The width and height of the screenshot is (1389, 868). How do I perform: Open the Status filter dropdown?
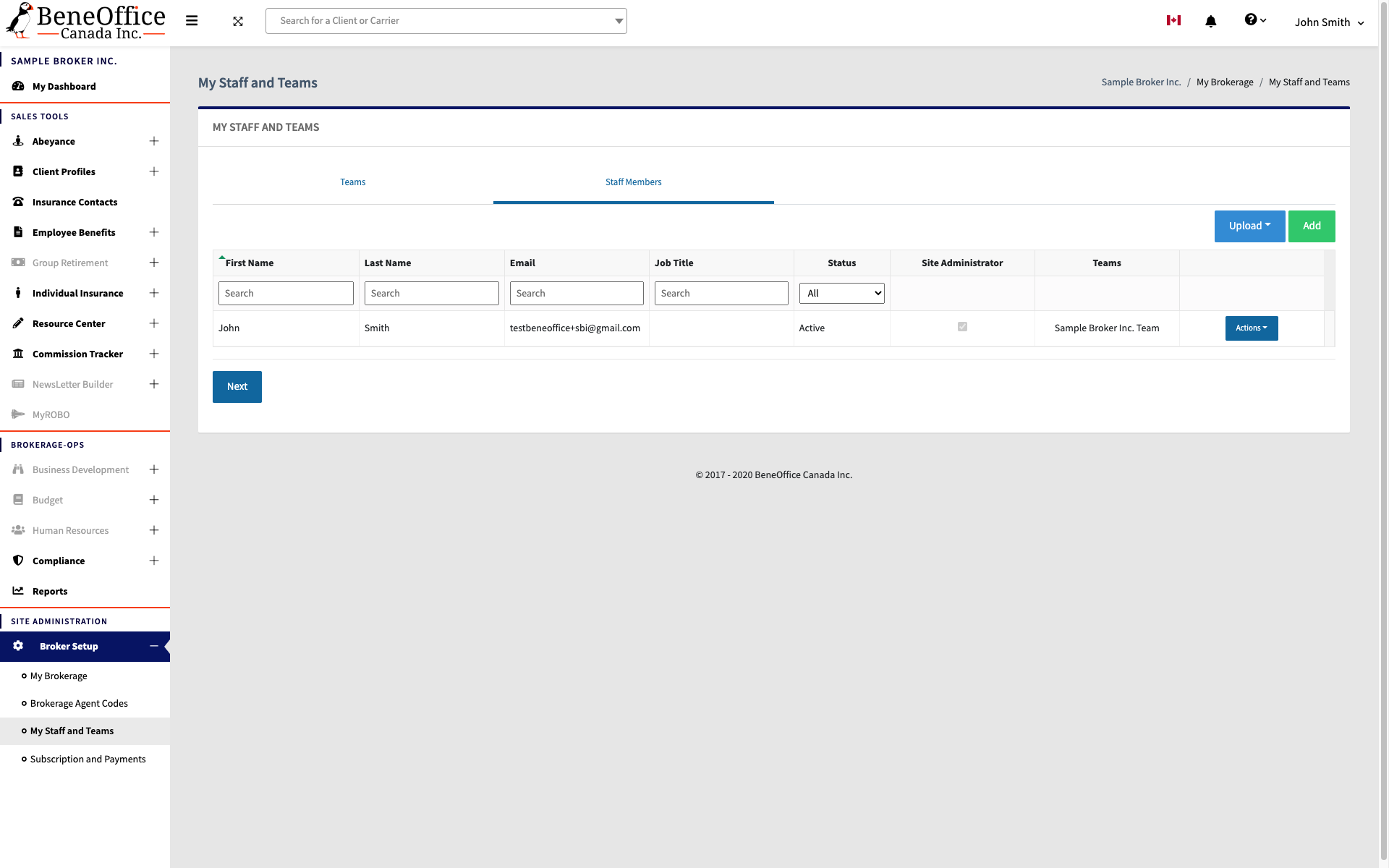(x=841, y=293)
